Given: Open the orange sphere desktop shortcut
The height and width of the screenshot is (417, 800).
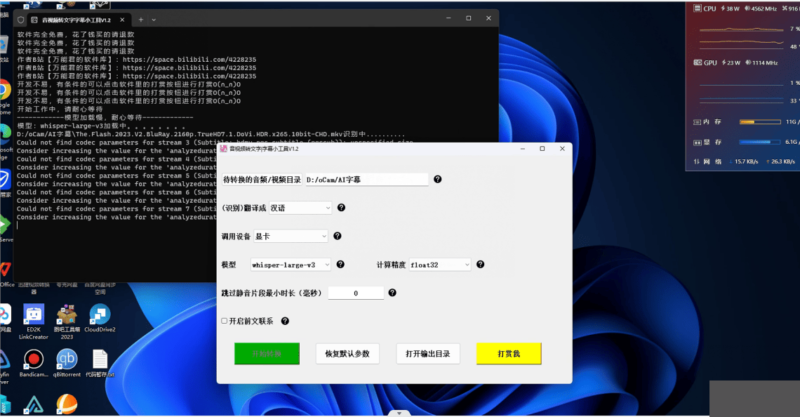Looking at the screenshot, I should pyautogui.click(x=67, y=404).
